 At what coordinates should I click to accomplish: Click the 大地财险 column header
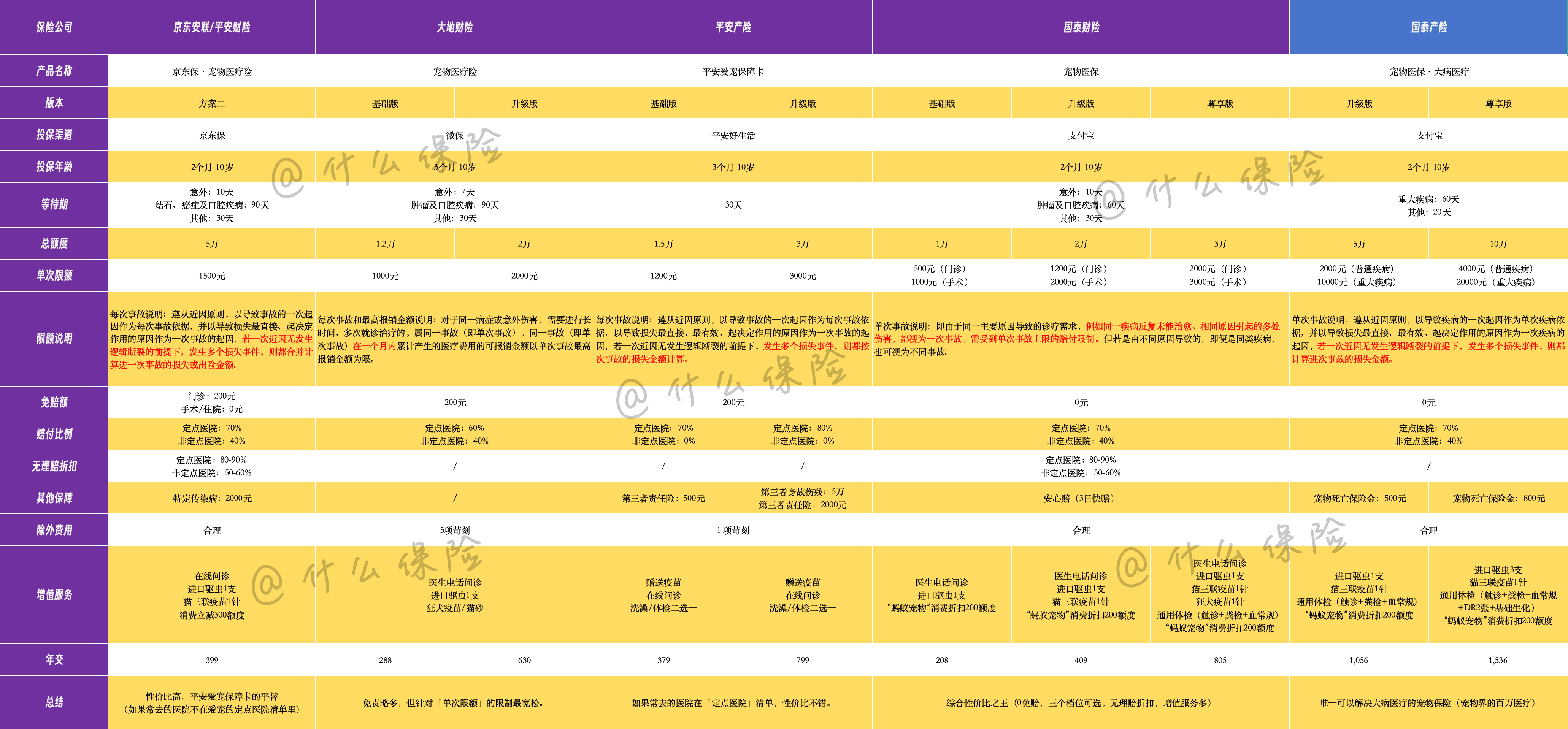click(454, 27)
